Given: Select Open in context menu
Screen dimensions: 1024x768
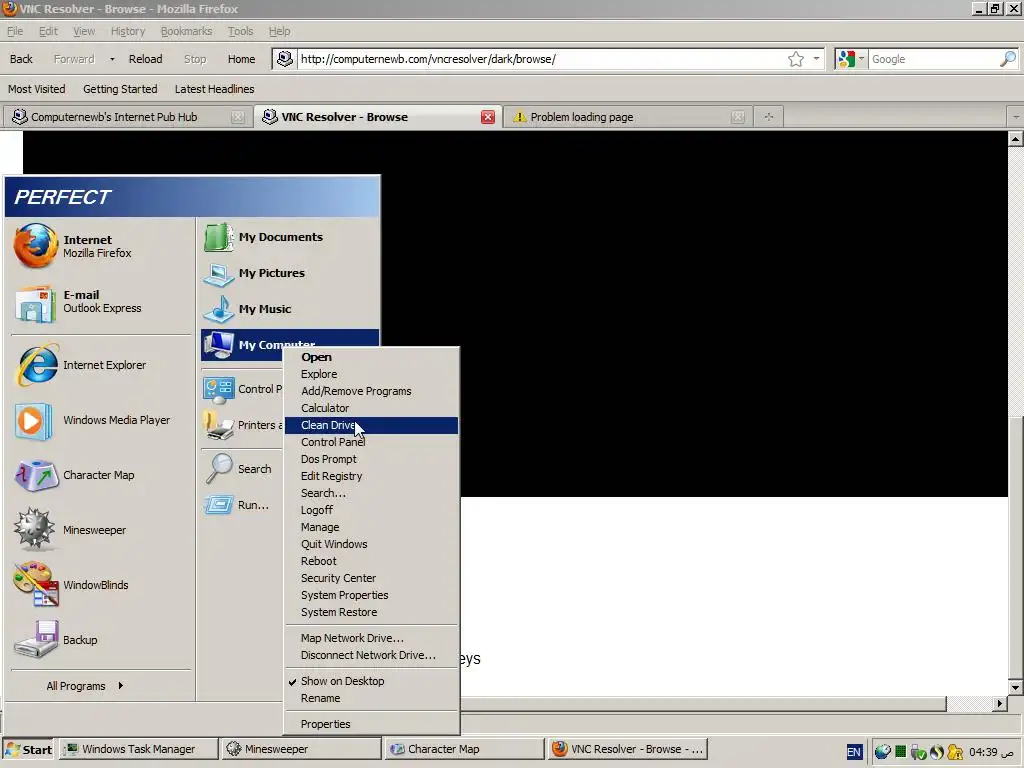Looking at the screenshot, I should point(372,357).
